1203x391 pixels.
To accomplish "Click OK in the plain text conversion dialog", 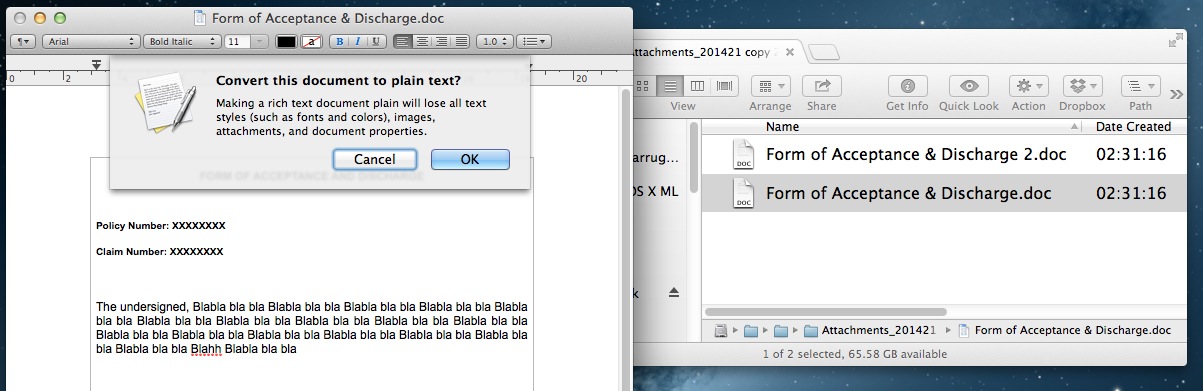I will click(470, 159).
